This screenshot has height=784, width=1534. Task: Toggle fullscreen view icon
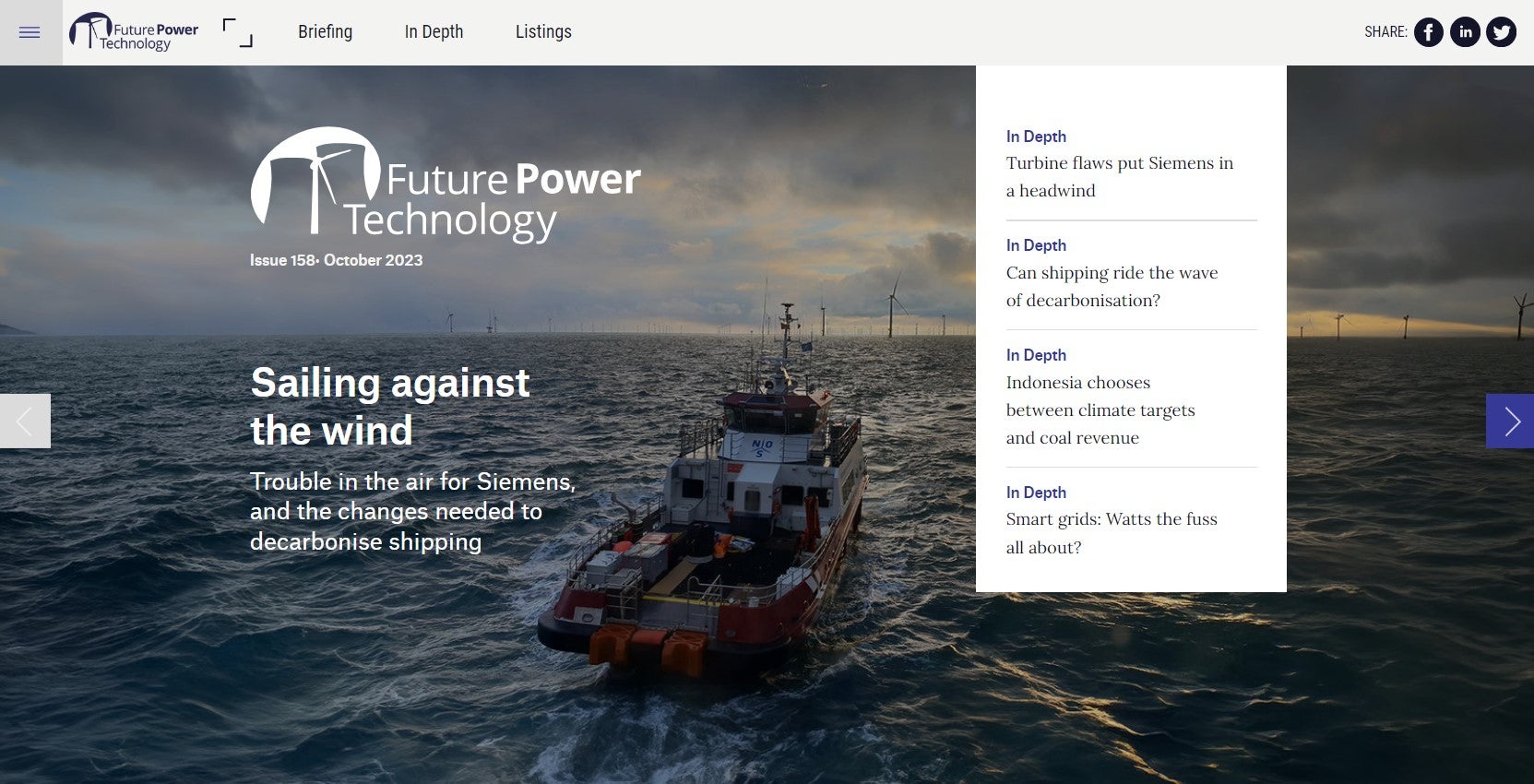238,32
